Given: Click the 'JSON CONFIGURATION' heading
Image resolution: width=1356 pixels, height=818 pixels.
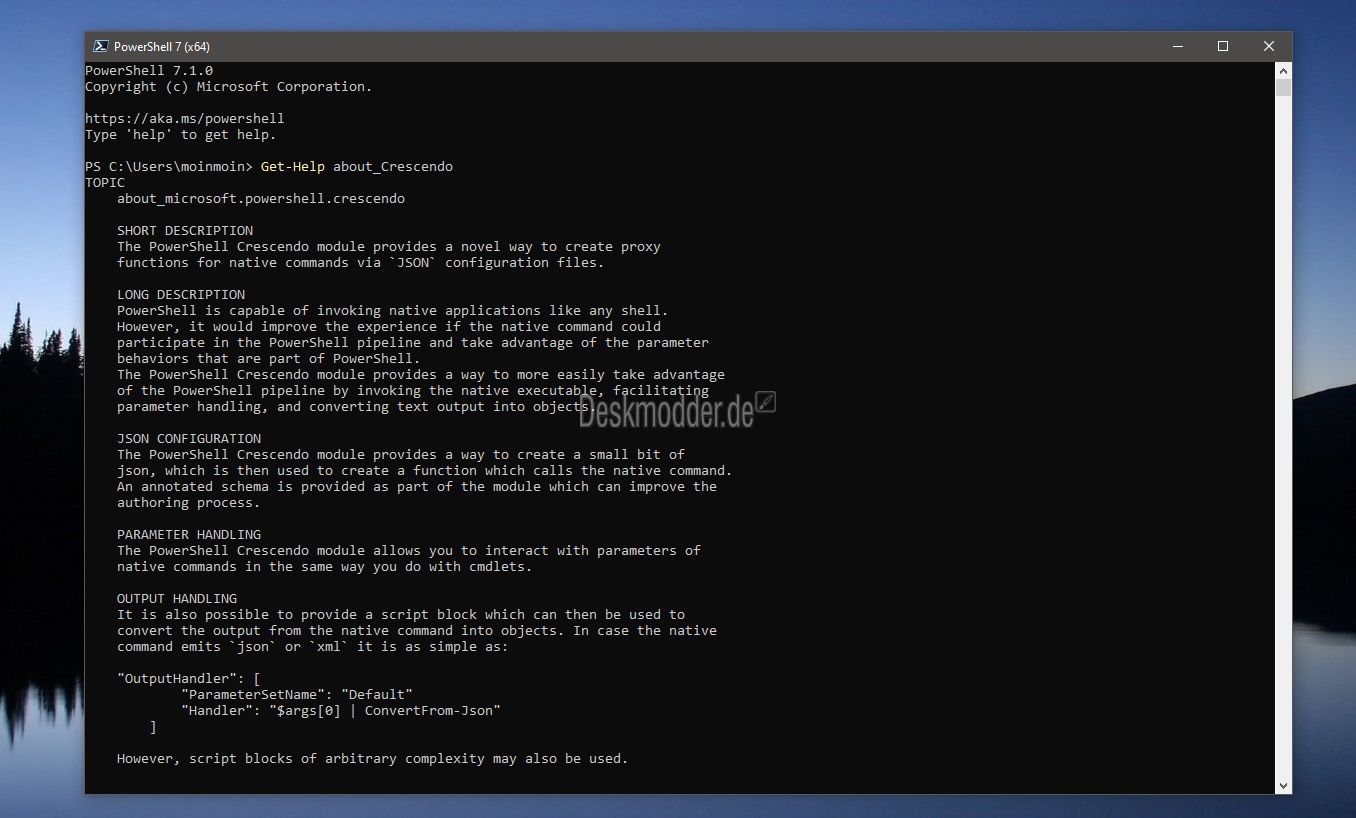Looking at the screenshot, I should click(x=189, y=438).
